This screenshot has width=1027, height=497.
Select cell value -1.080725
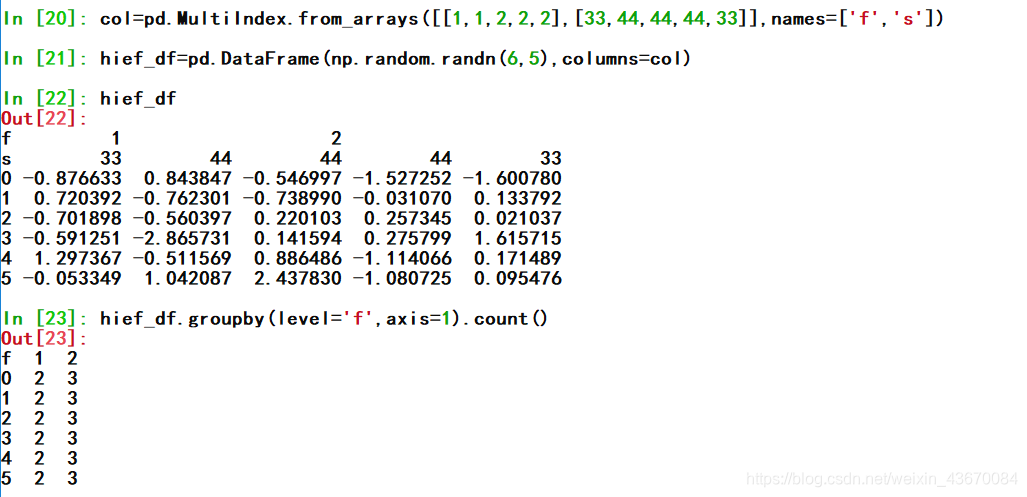coord(402,279)
